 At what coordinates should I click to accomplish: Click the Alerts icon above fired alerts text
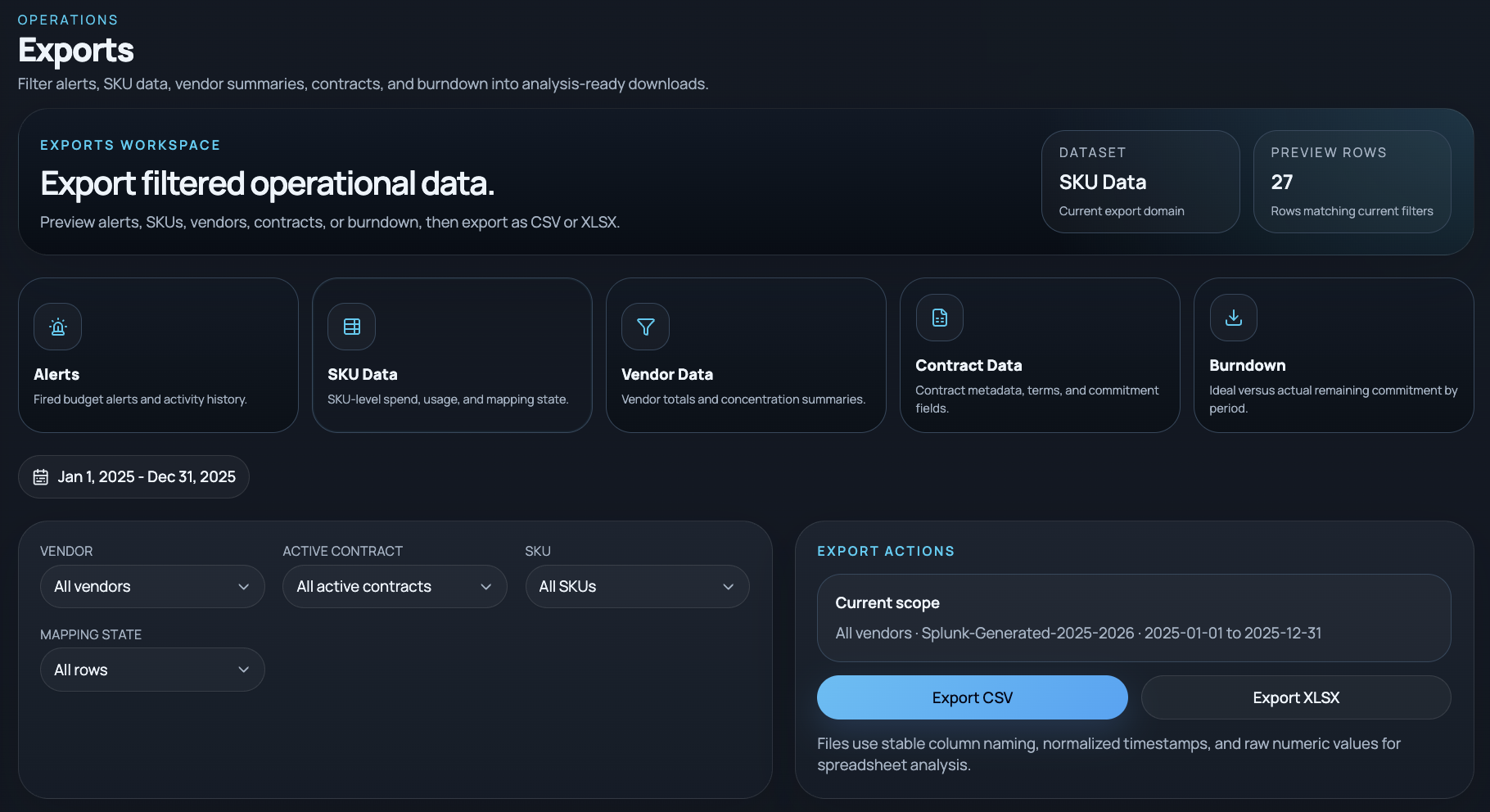(x=56, y=327)
